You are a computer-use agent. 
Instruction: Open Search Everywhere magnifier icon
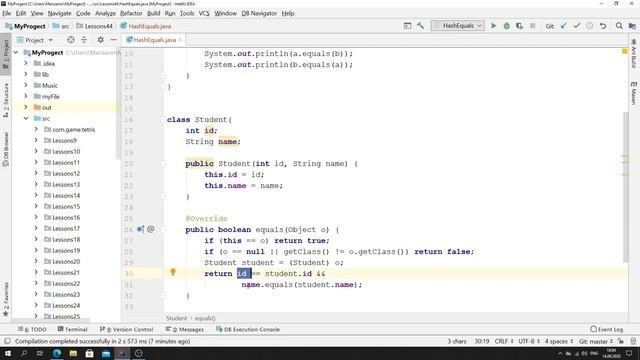(619, 26)
